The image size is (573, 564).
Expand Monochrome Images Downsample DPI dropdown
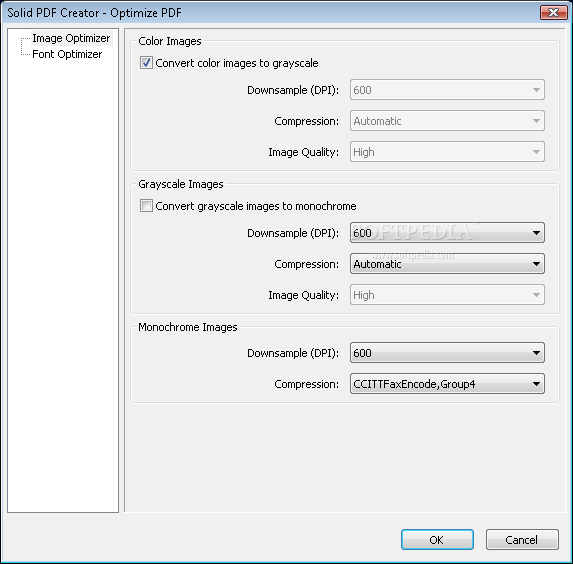pos(447,352)
